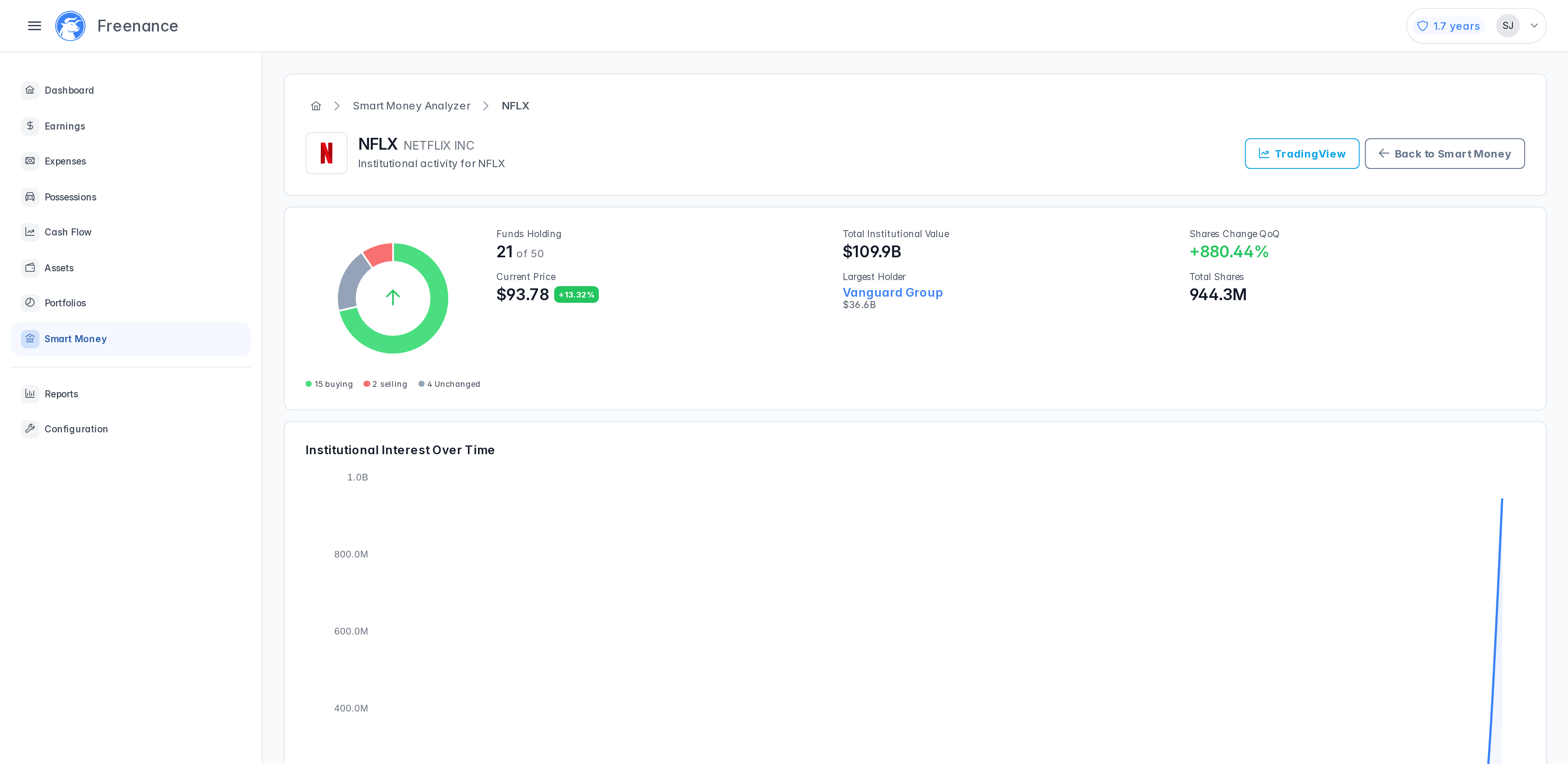Click the Possessions car icon
Screen dimensions: 1568x764
tap(30, 197)
